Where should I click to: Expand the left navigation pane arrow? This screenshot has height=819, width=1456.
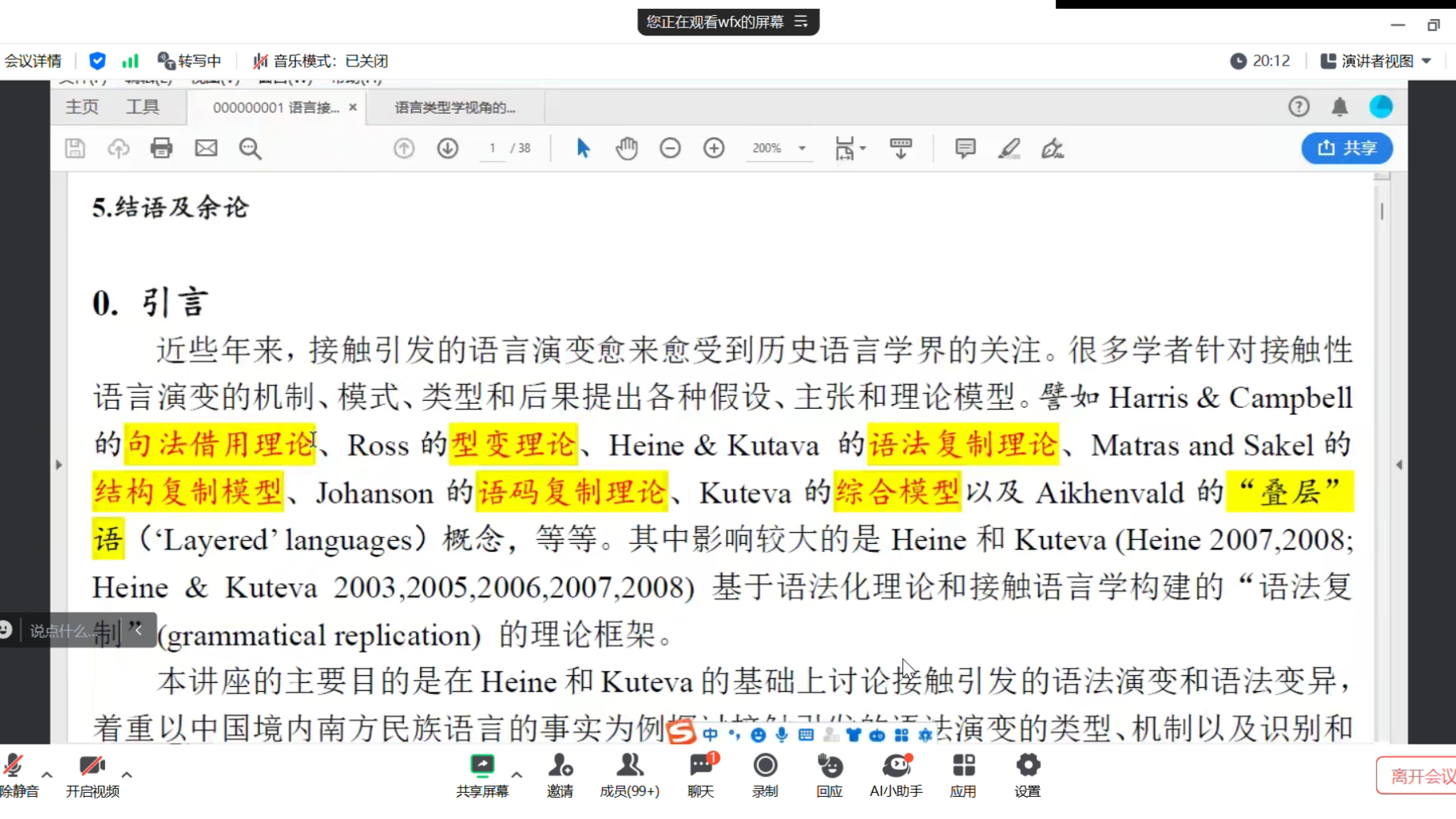59,465
